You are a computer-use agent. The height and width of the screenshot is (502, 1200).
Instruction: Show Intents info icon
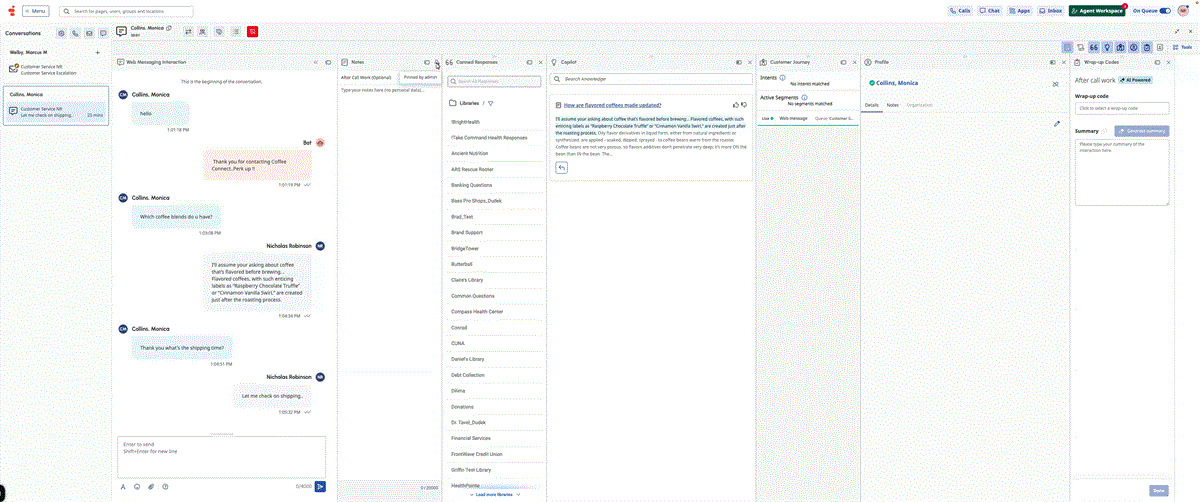(x=782, y=77)
